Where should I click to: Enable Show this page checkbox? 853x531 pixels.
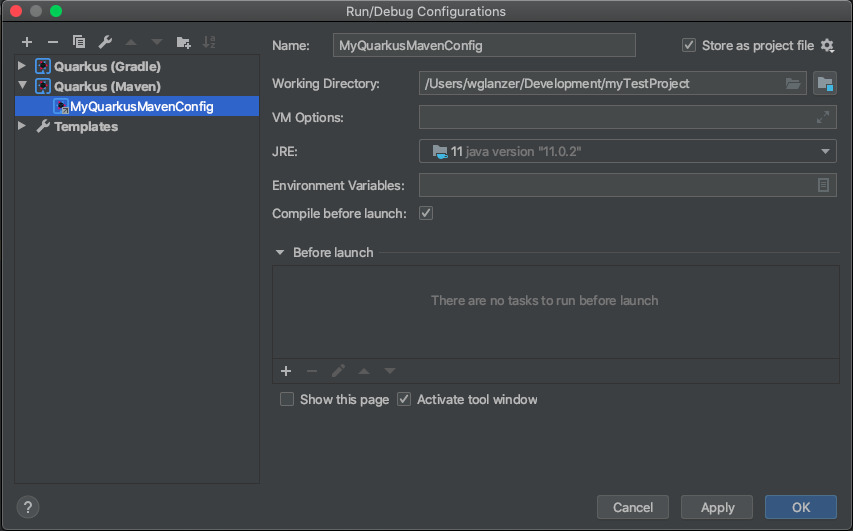[x=287, y=399]
